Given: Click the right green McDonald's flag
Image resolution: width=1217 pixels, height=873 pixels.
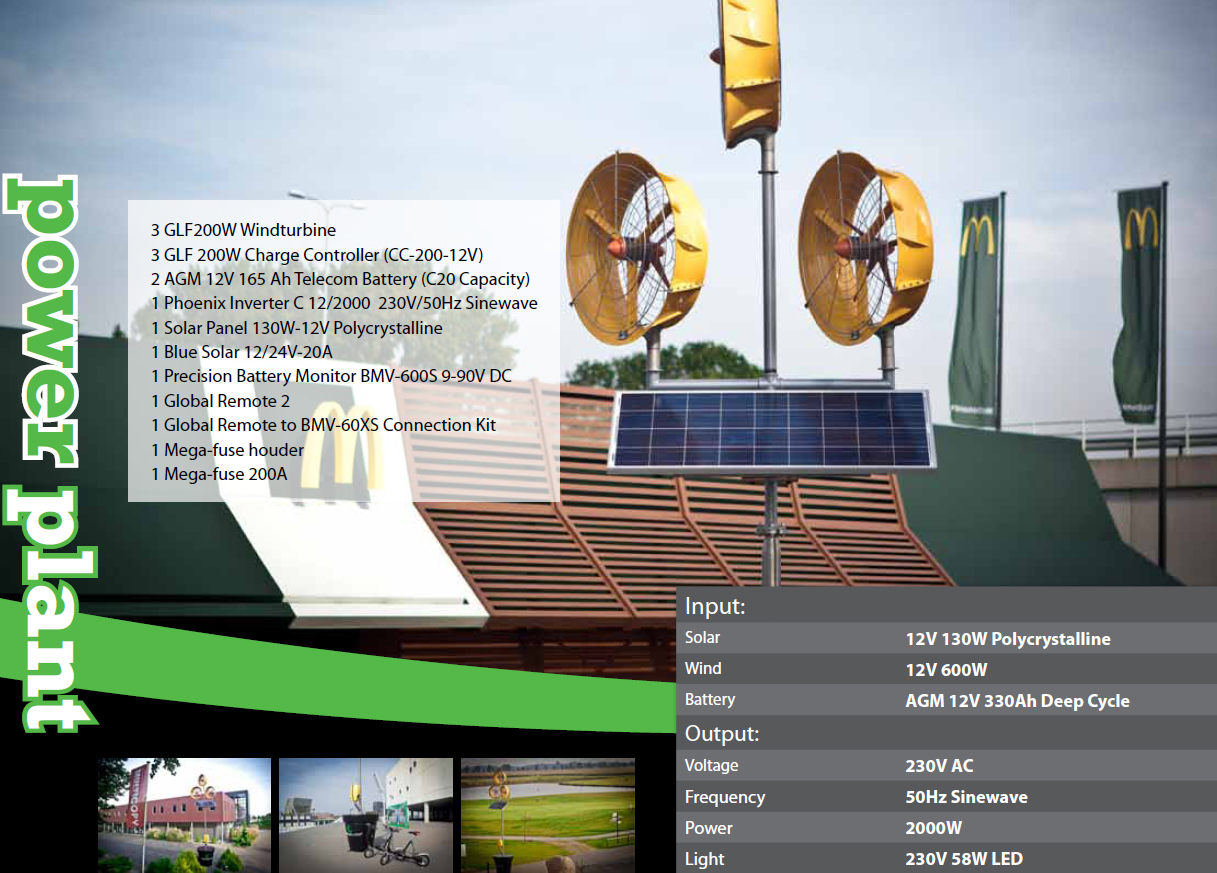Looking at the screenshot, I should [1139, 303].
